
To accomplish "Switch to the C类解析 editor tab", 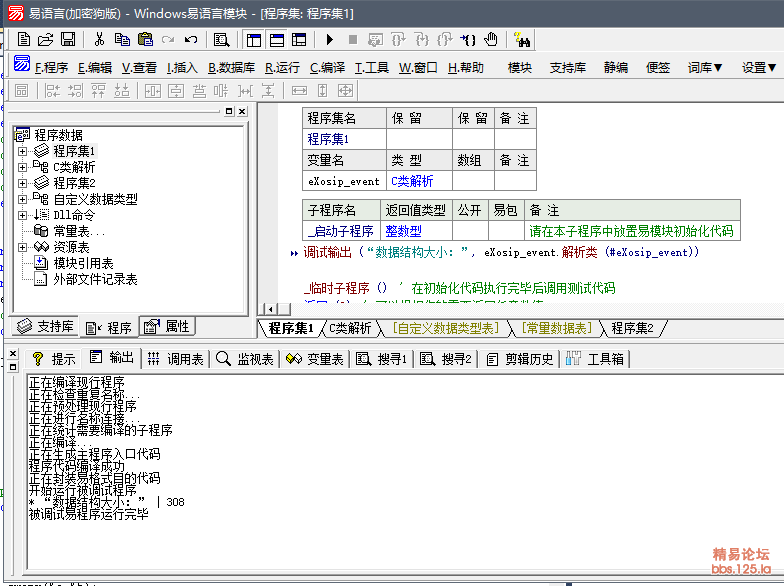I will point(350,328).
